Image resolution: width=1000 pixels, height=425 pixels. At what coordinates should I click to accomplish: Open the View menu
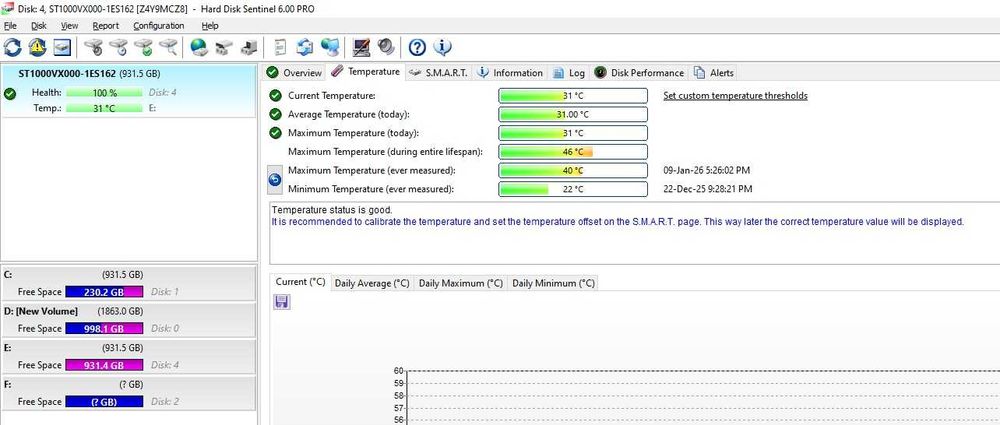tap(70, 26)
